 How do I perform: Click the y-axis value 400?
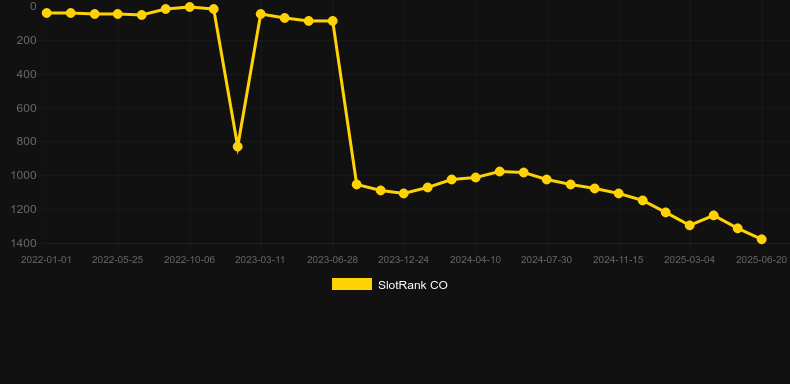26,75
